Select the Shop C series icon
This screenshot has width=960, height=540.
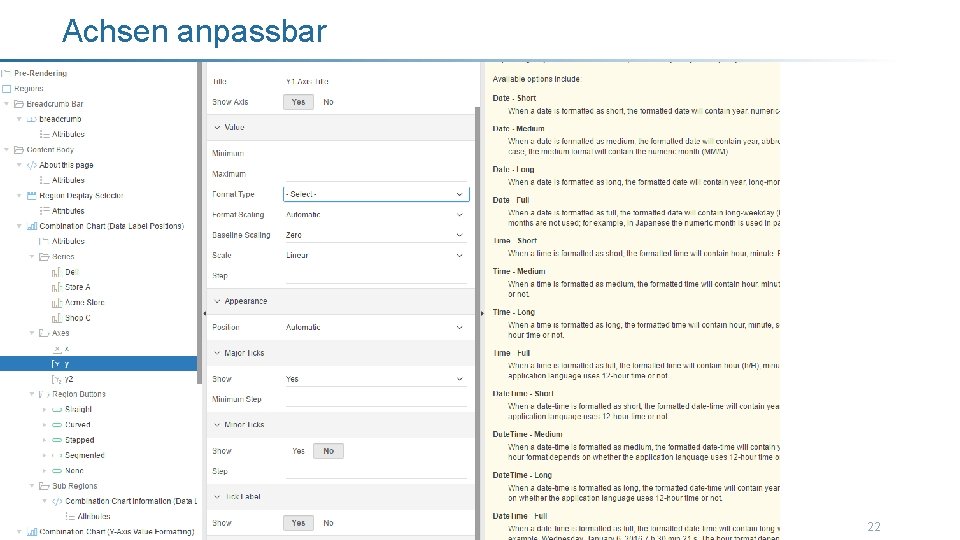coord(57,318)
